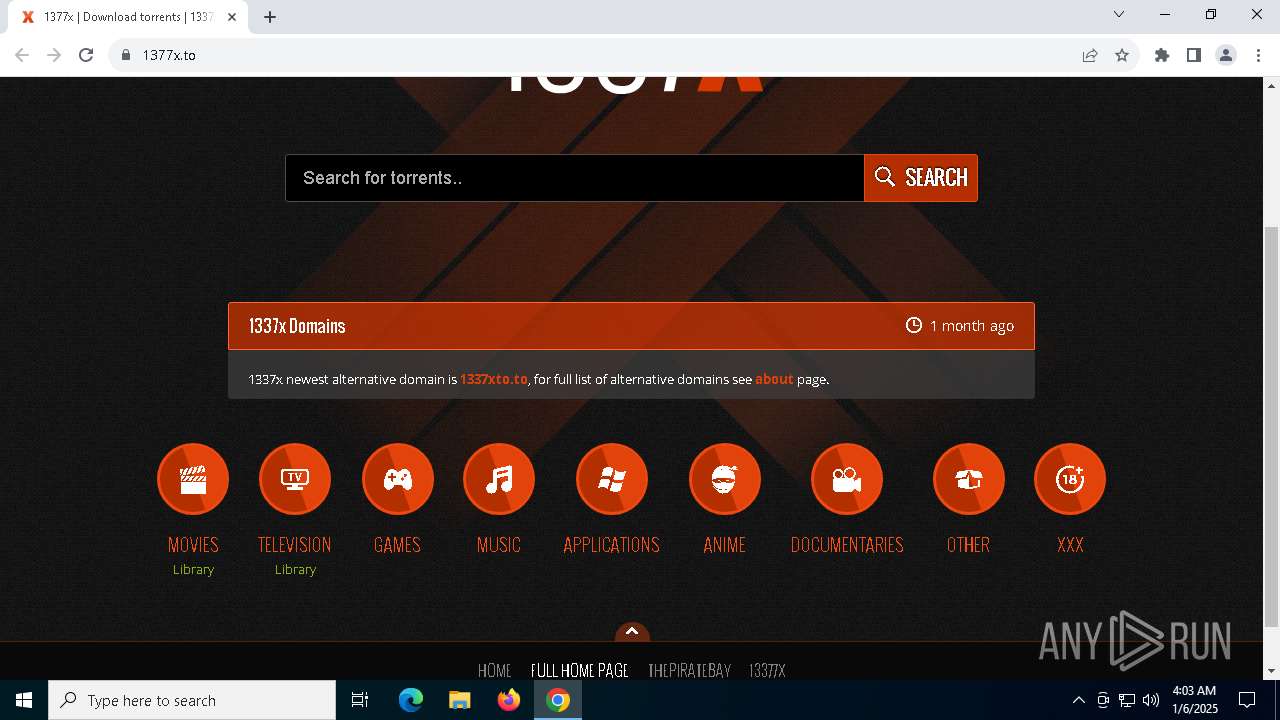The image size is (1280, 720).
Task: Click TELEVISION category label
Action: tap(295, 545)
